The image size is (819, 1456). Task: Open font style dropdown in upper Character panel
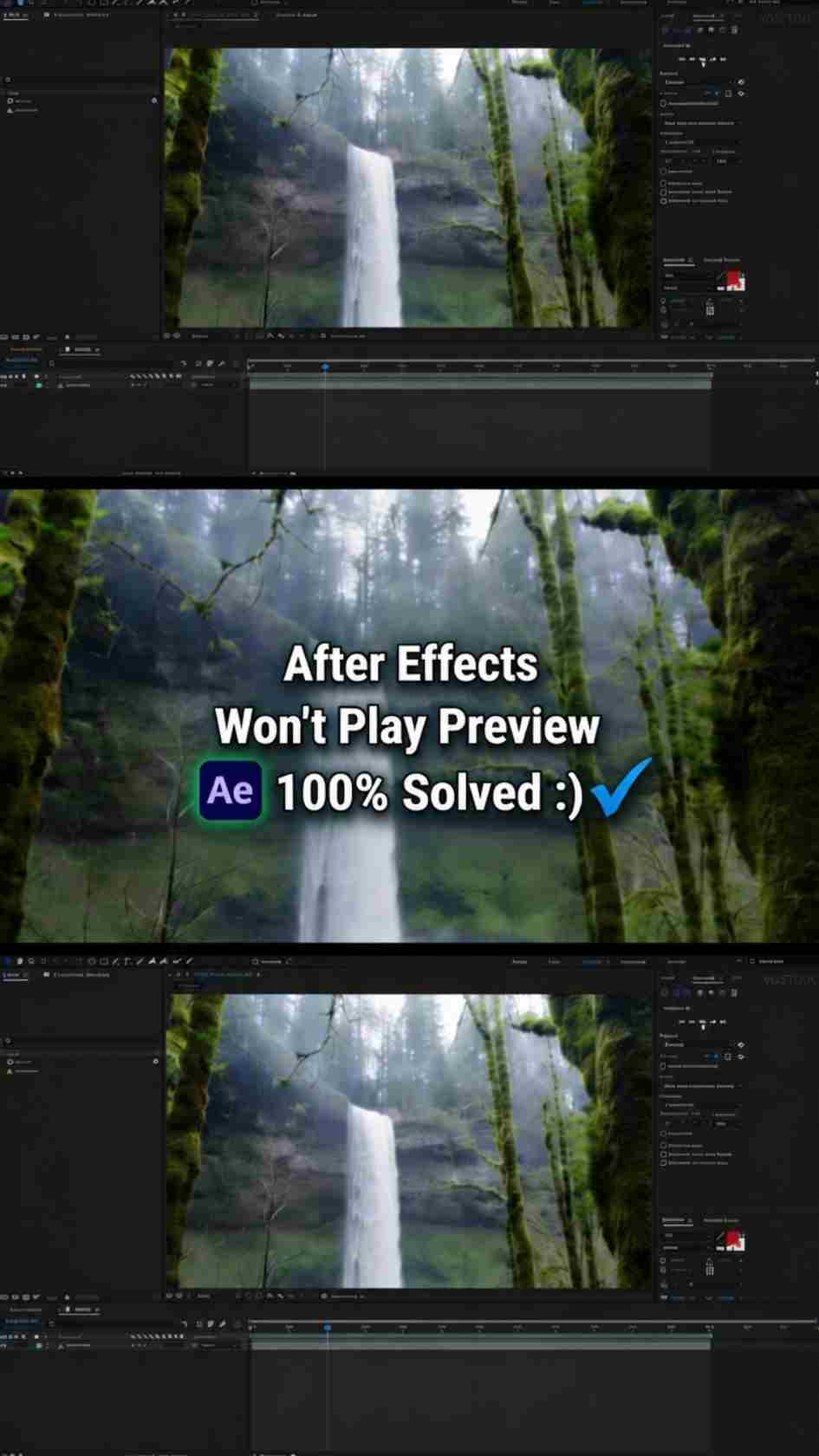click(687, 288)
